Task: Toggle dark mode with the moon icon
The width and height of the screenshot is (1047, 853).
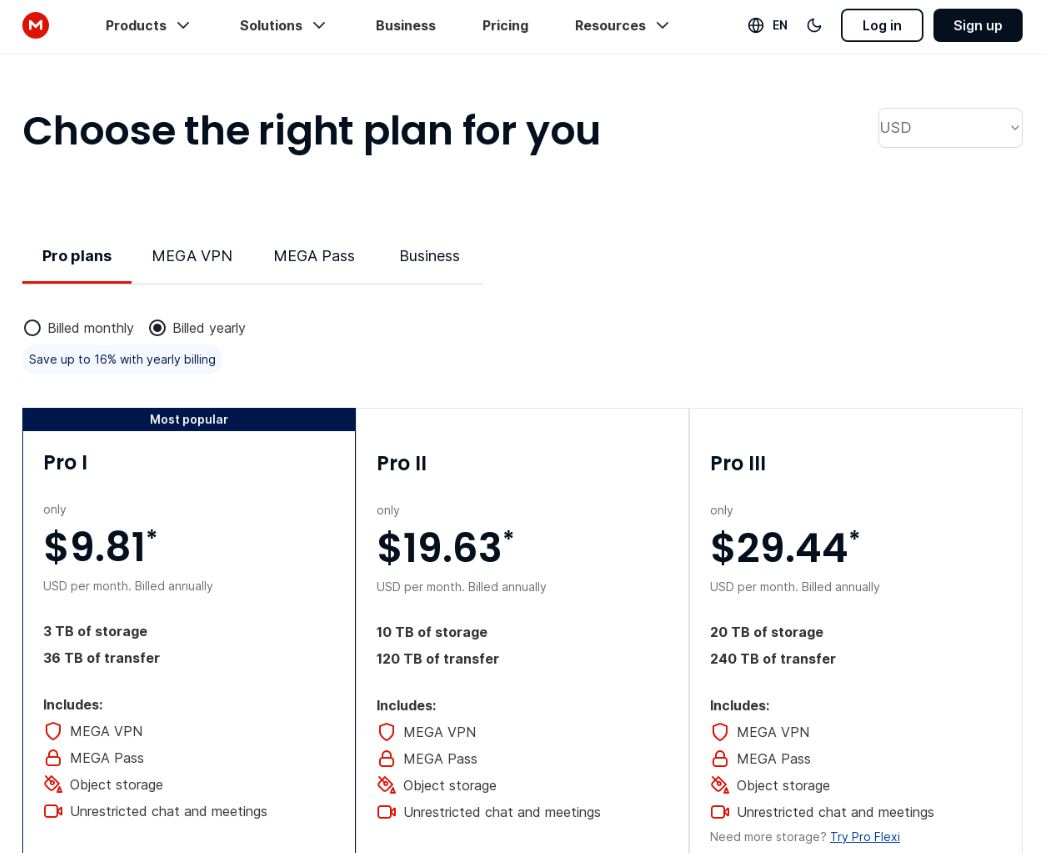Action: tap(814, 25)
